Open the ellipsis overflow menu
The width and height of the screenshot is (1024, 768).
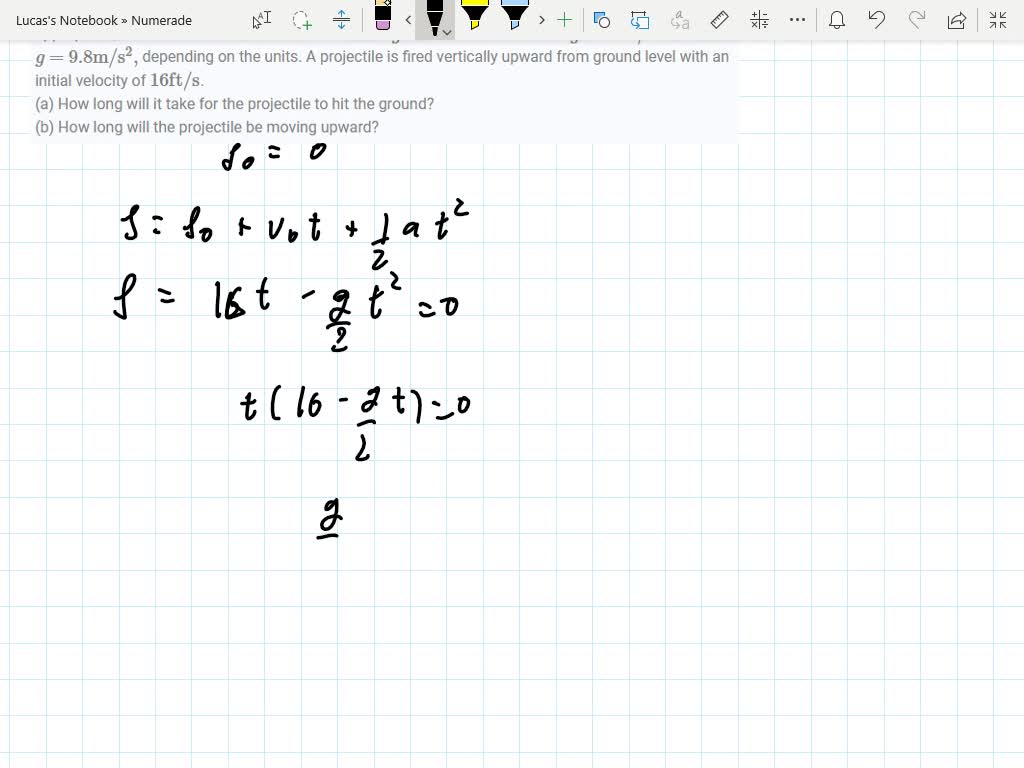[797, 20]
